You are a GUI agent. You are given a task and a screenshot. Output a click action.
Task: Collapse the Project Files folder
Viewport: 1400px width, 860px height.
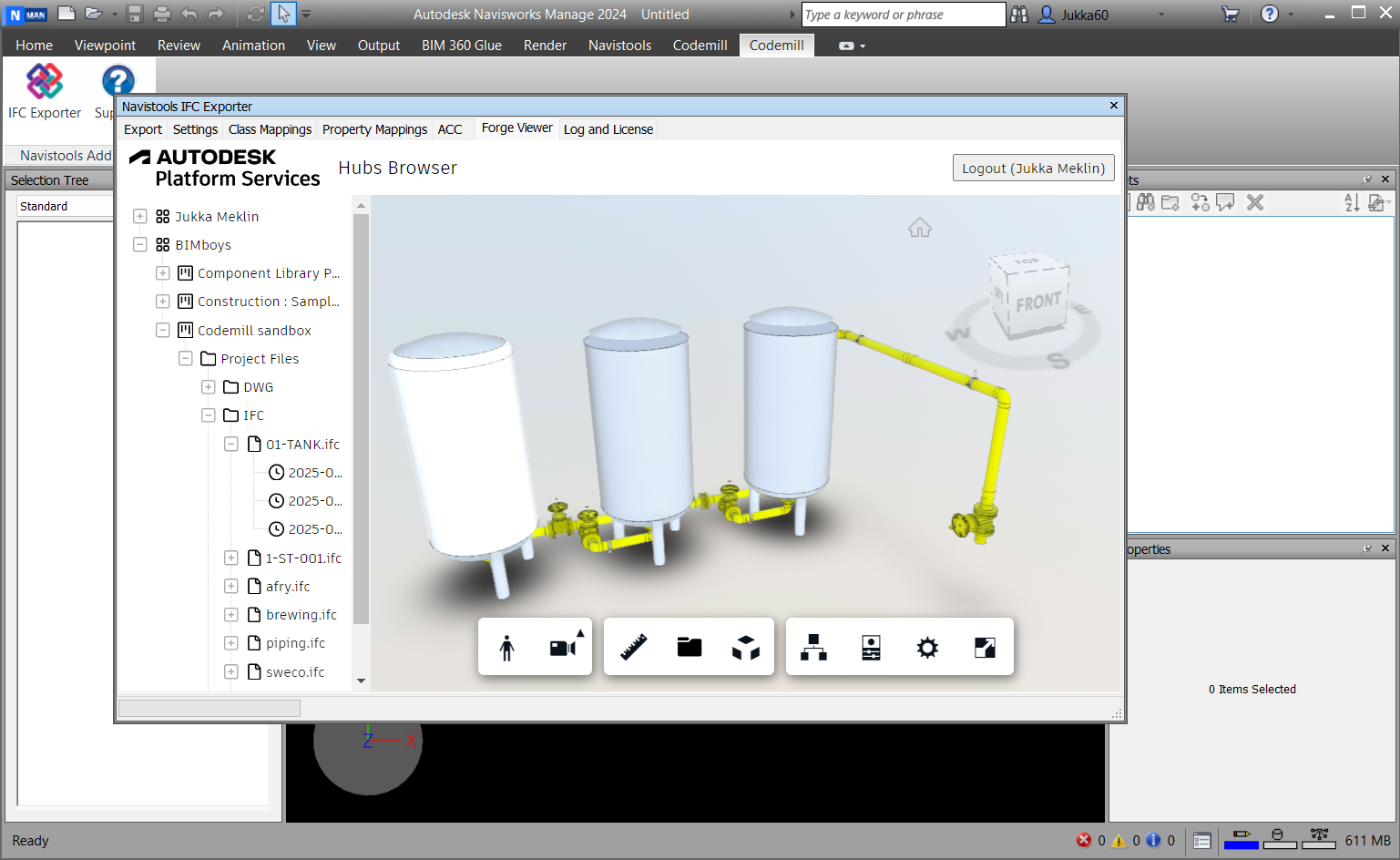[186, 358]
